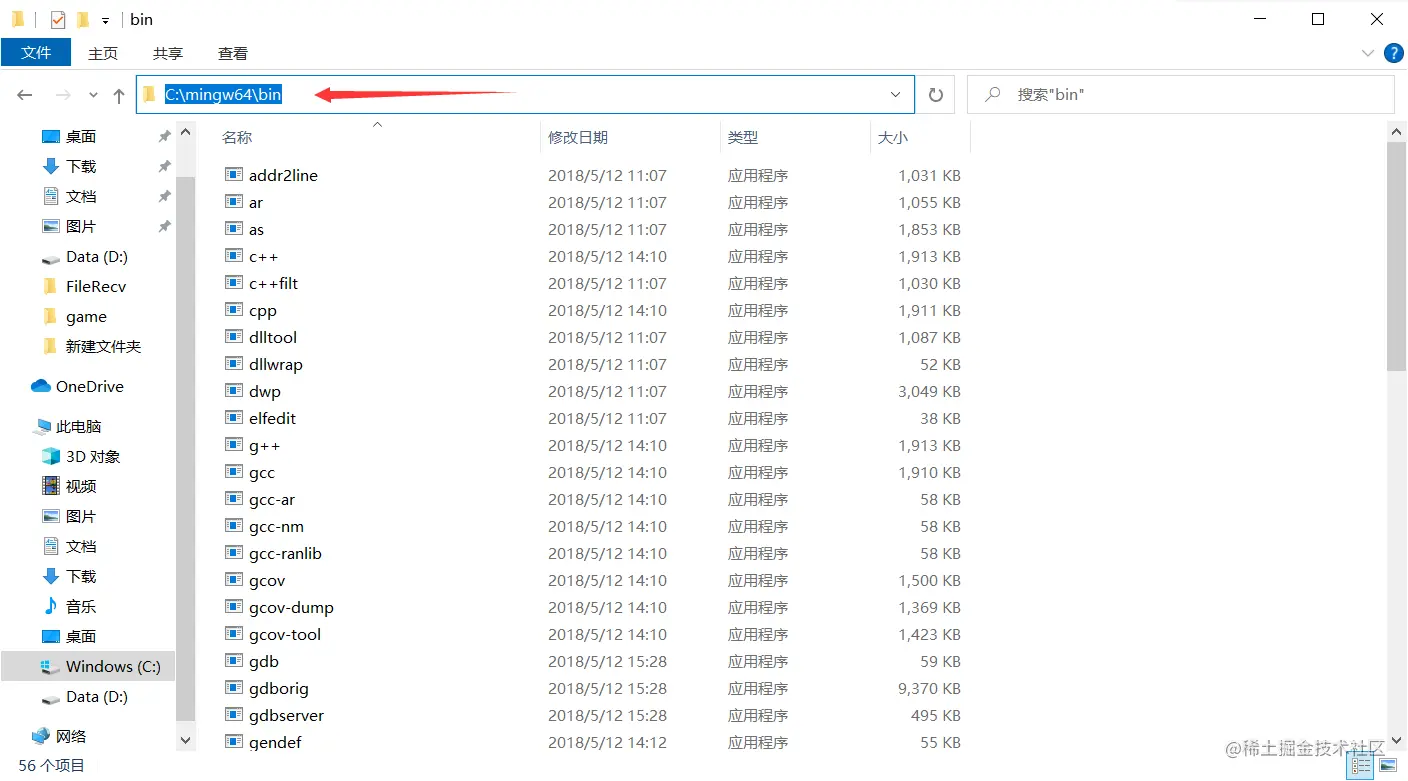Viewport: 1408px width, 781px height.
Task: Open the 文件 menu tab
Action: click(36, 53)
